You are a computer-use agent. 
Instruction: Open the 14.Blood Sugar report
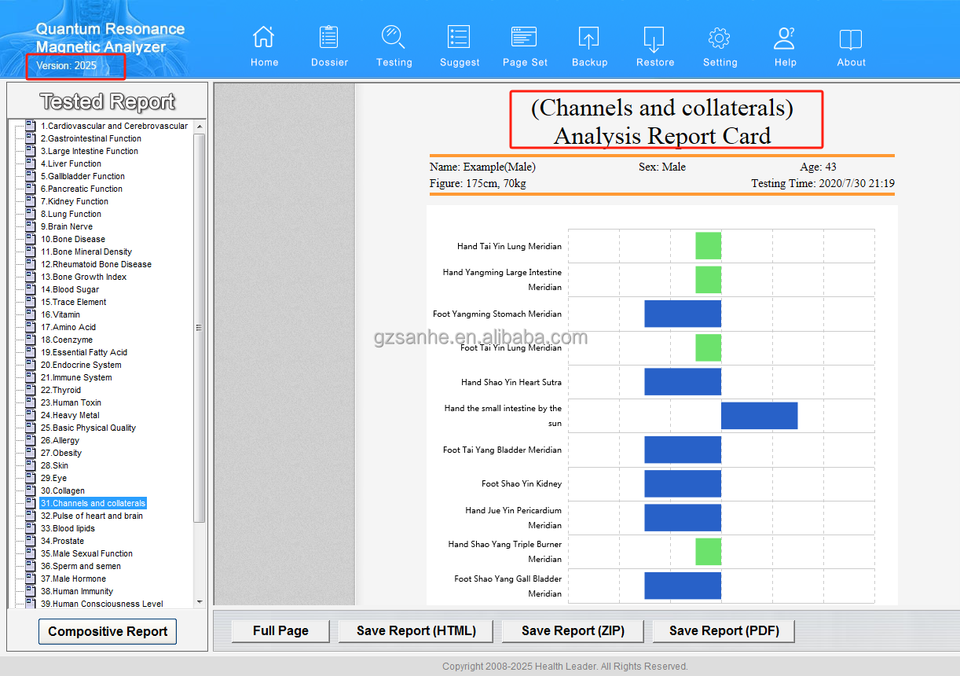(69, 289)
